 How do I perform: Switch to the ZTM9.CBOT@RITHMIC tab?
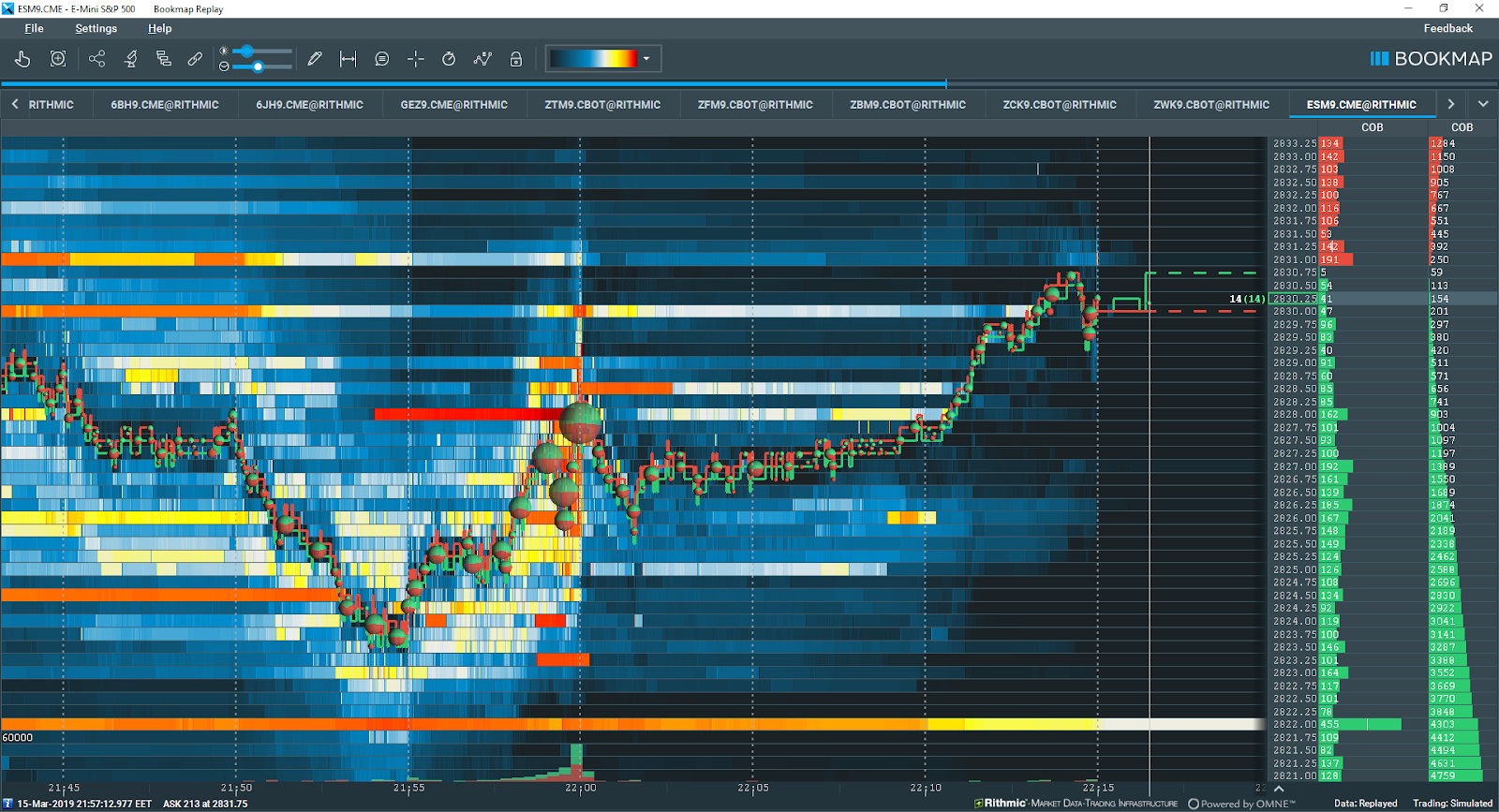[x=602, y=105]
